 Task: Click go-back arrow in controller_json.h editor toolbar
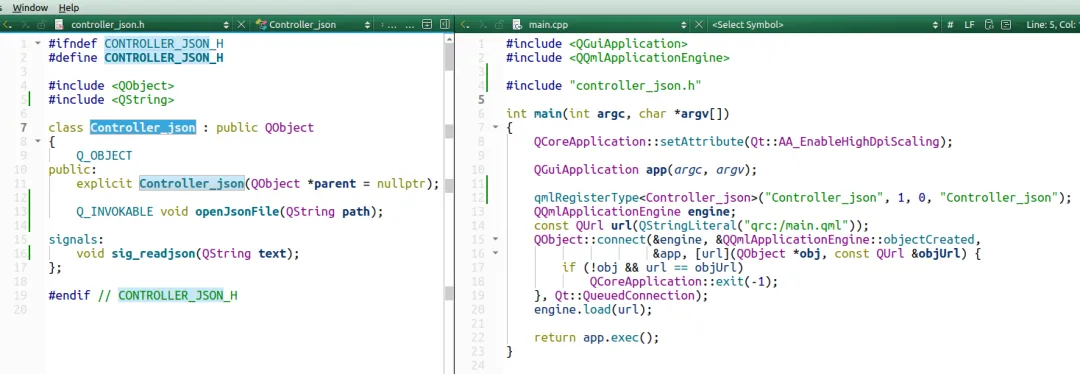pos(7,24)
